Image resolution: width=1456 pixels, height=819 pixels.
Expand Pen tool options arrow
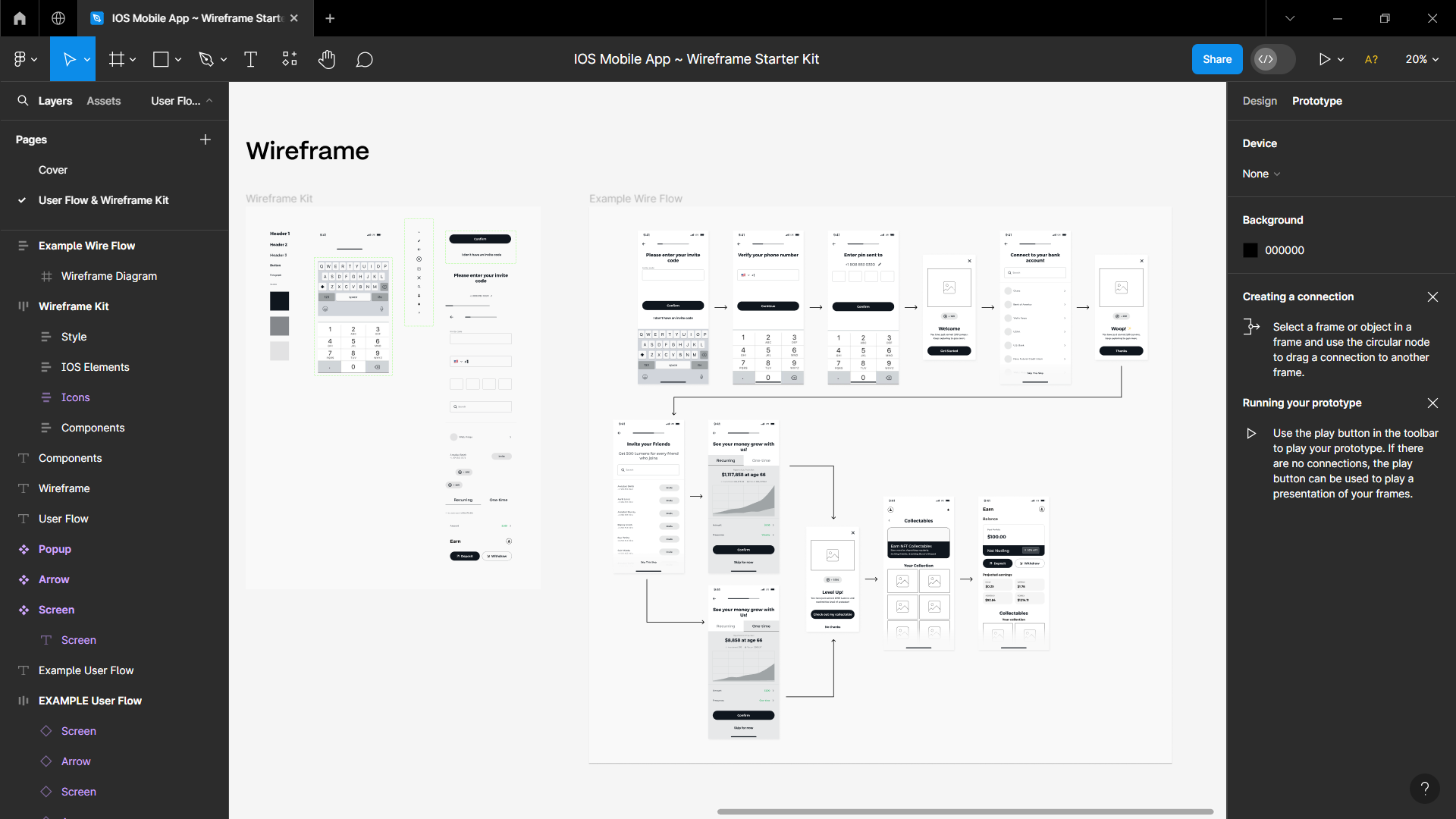[x=224, y=59]
